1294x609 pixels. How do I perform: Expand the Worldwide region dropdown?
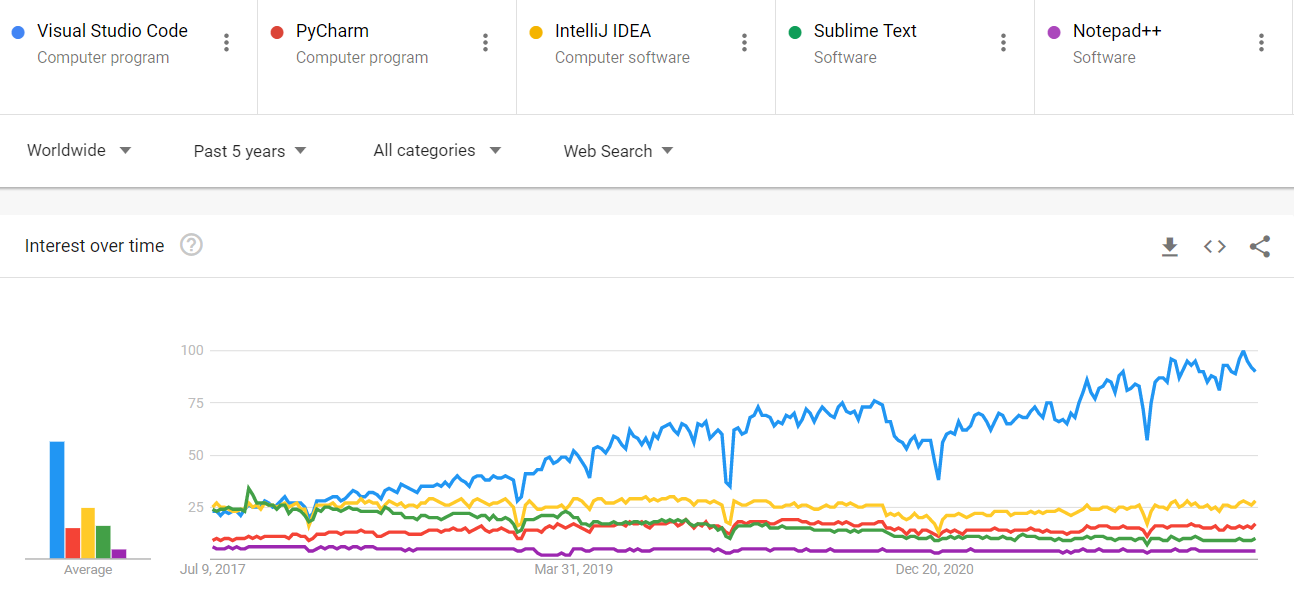[79, 150]
